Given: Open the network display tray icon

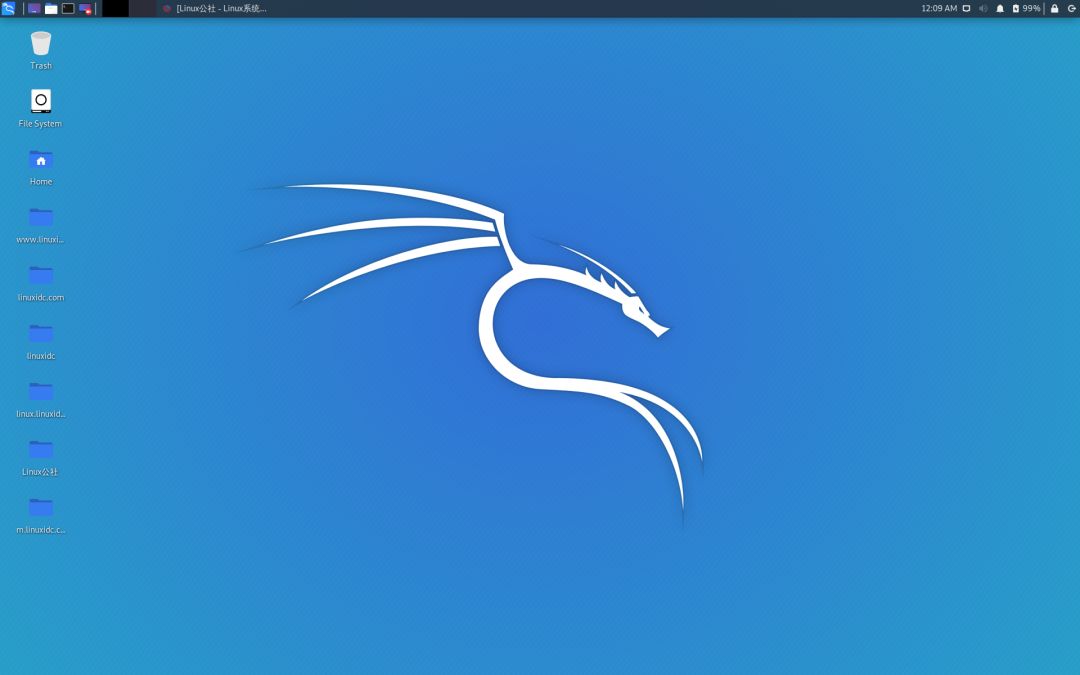Looking at the screenshot, I should (966, 8).
